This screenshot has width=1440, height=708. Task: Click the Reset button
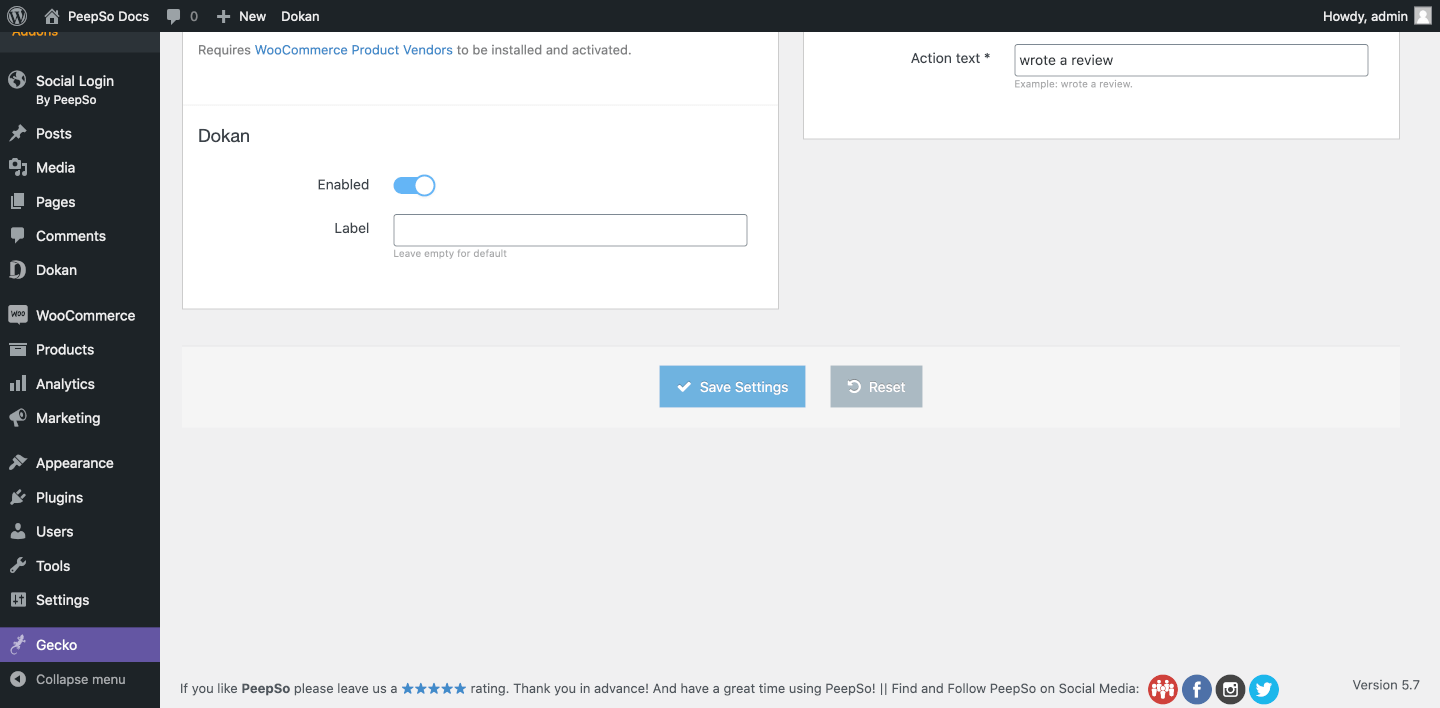click(876, 387)
